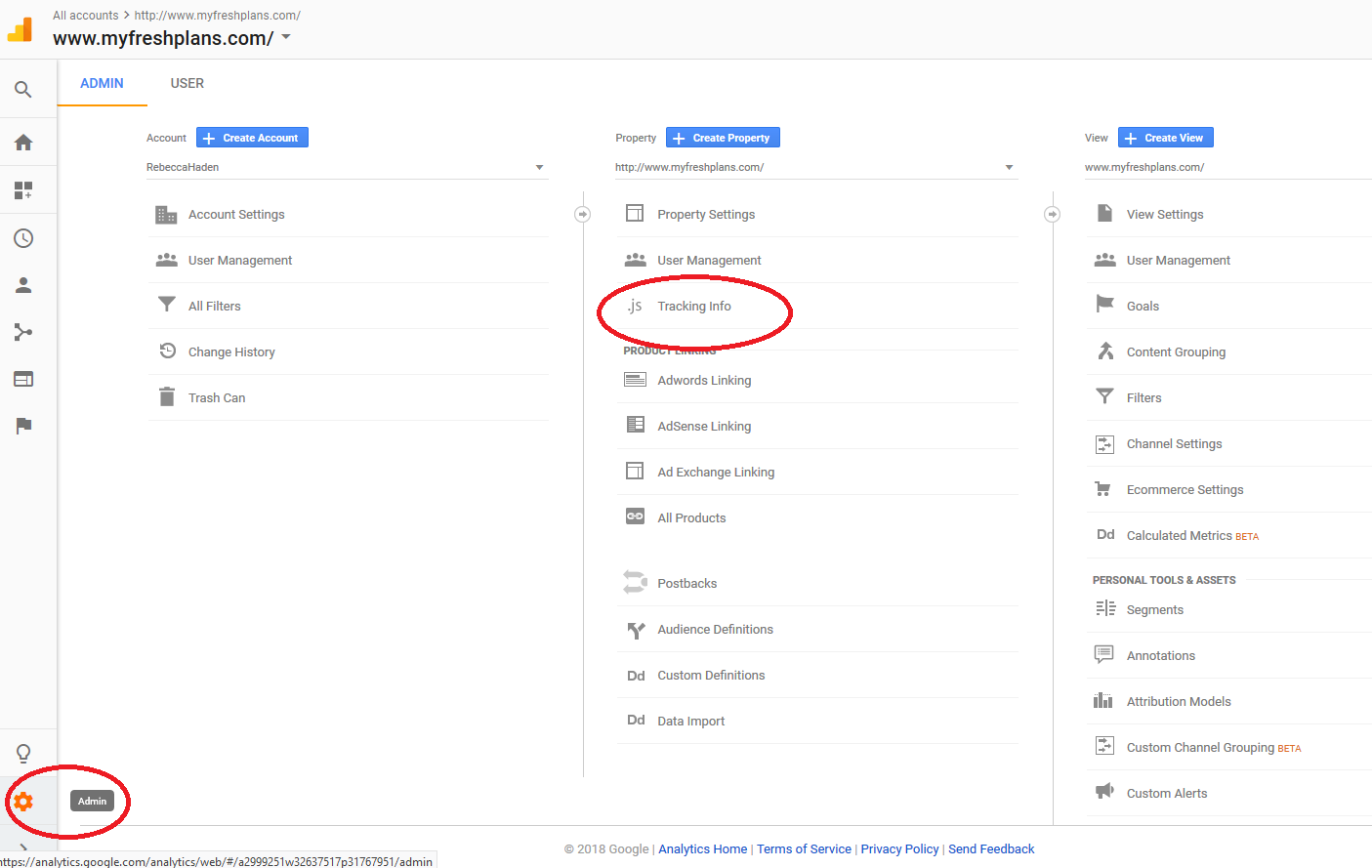This screenshot has height=868, width=1372.
Task: Click the Create Property button
Action: pyautogui.click(x=723, y=138)
